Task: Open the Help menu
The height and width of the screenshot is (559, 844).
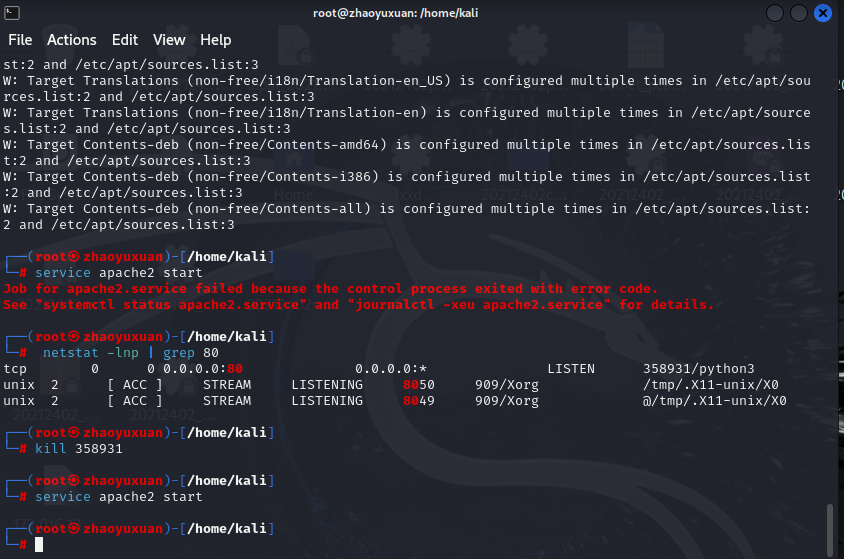Action: [x=215, y=40]
